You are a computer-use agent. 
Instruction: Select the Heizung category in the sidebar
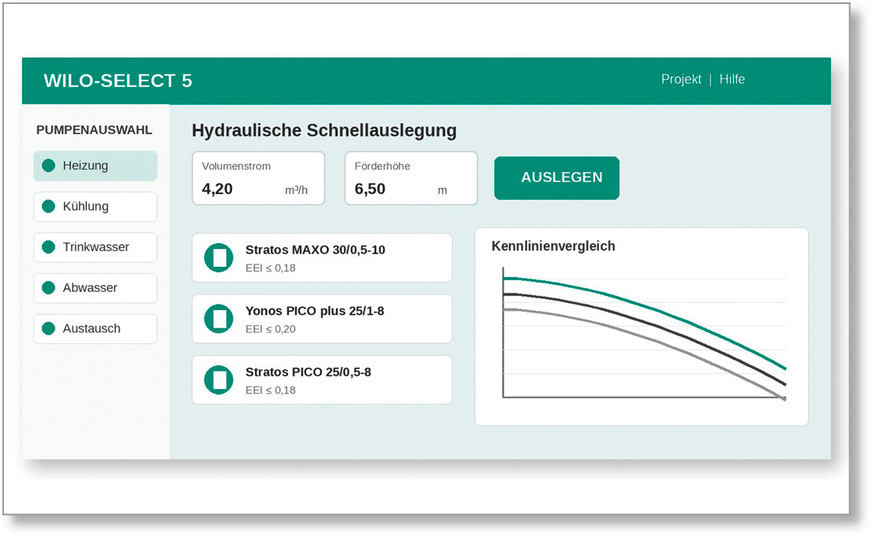(95, 166)
